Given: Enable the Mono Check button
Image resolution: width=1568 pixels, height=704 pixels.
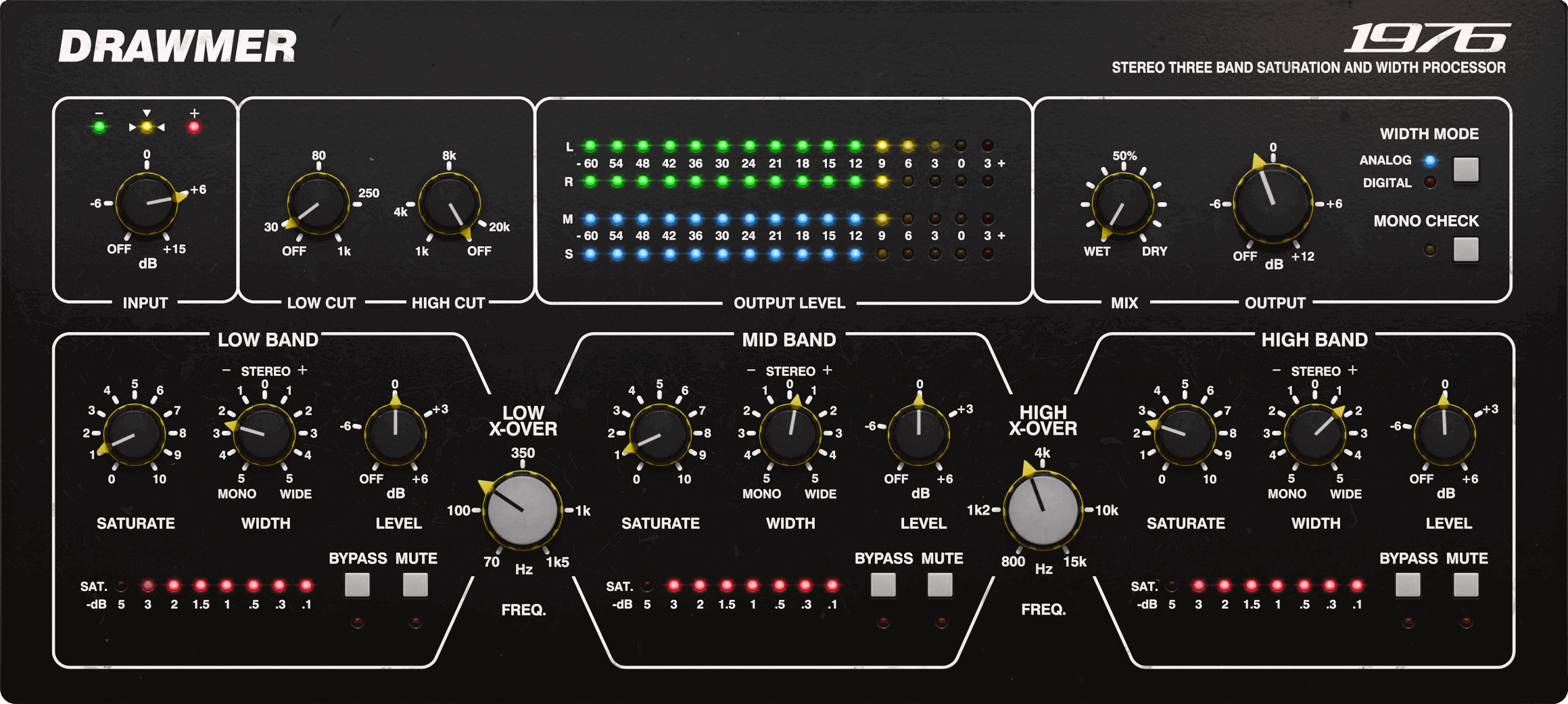Looking at the screenshot, I should click(x=1466, y=250).
